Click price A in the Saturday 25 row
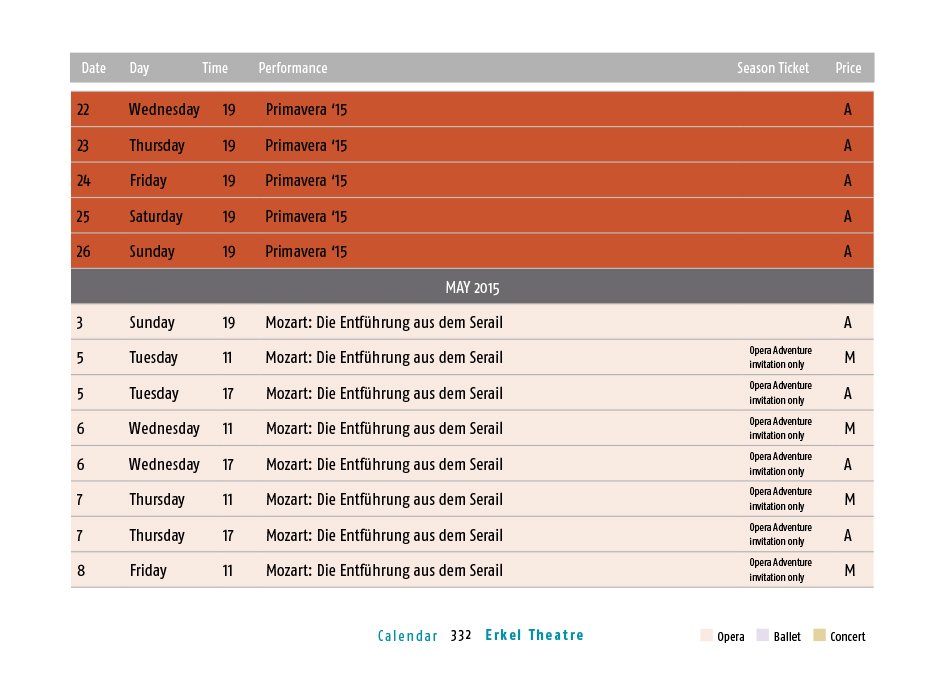Screen dimensions: 945x679 (848, 216)
